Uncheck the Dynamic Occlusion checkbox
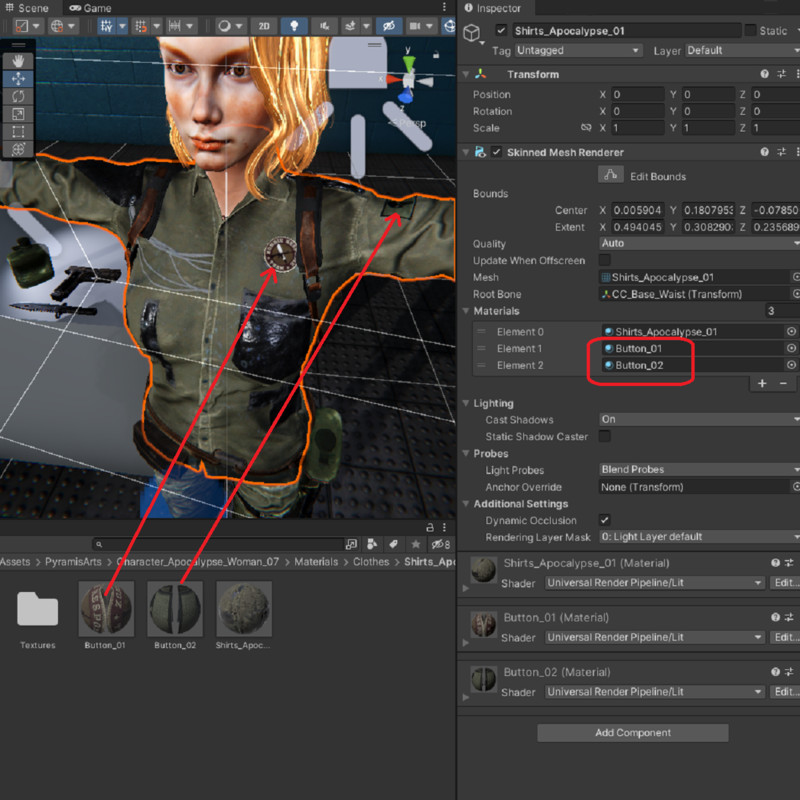 [604, 521]
